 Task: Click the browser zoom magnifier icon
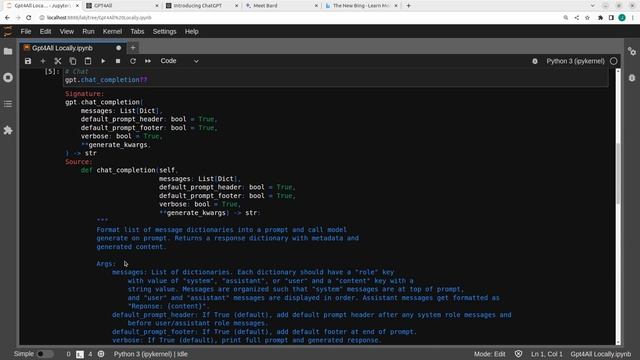click(x=566, y=18)
